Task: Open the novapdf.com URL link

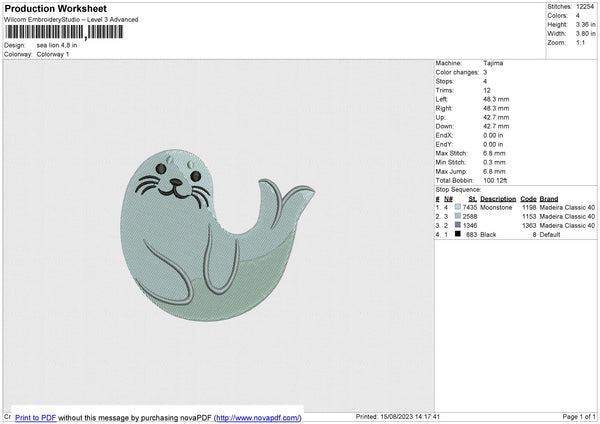Action: 256,417
